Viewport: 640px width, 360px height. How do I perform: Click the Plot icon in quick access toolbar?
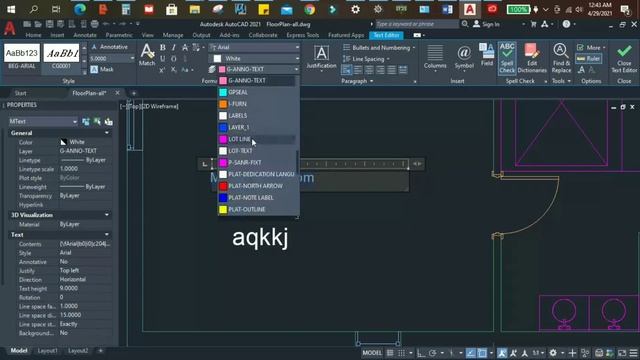point(94,24)
